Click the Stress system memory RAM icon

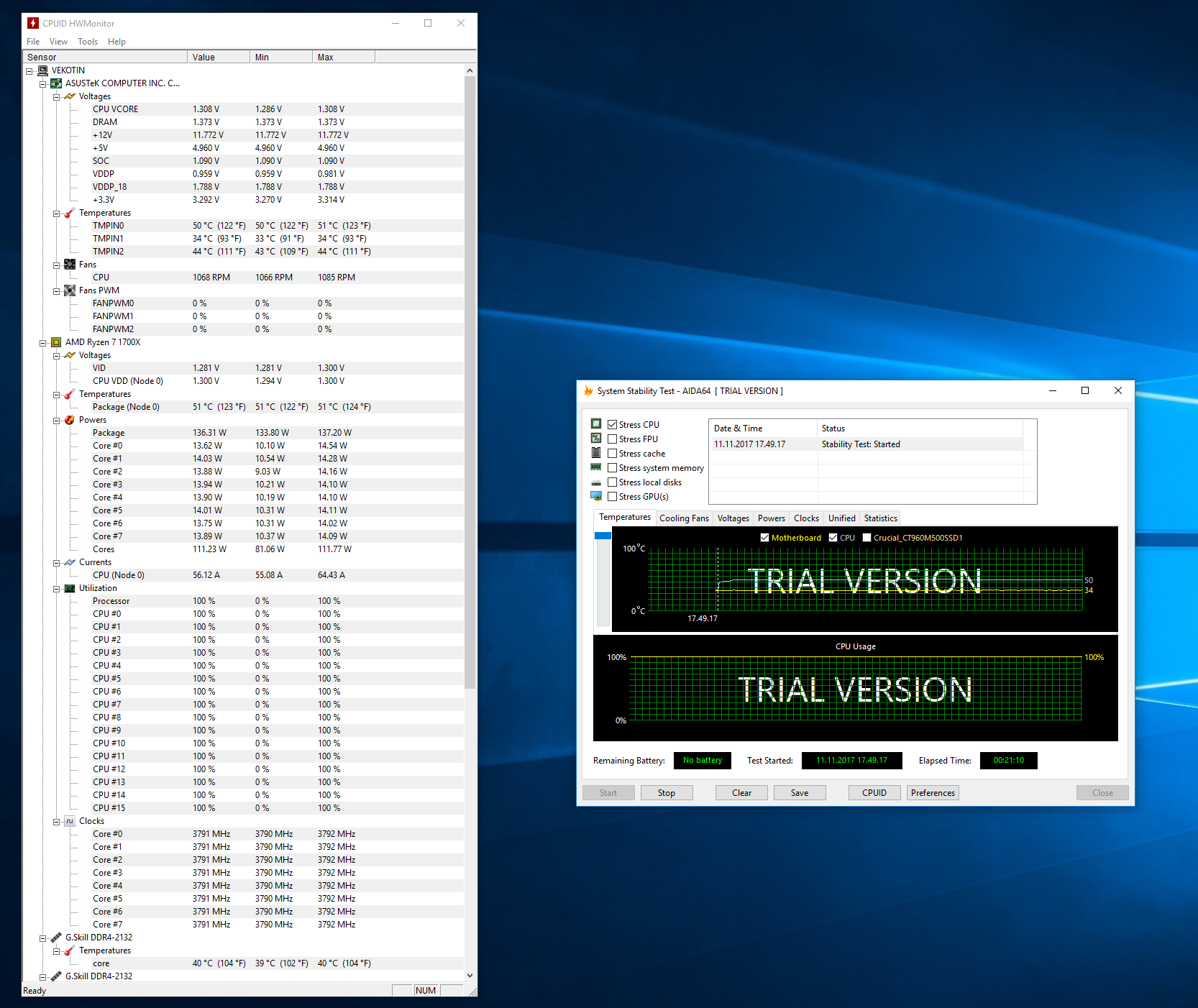point(596,467)
